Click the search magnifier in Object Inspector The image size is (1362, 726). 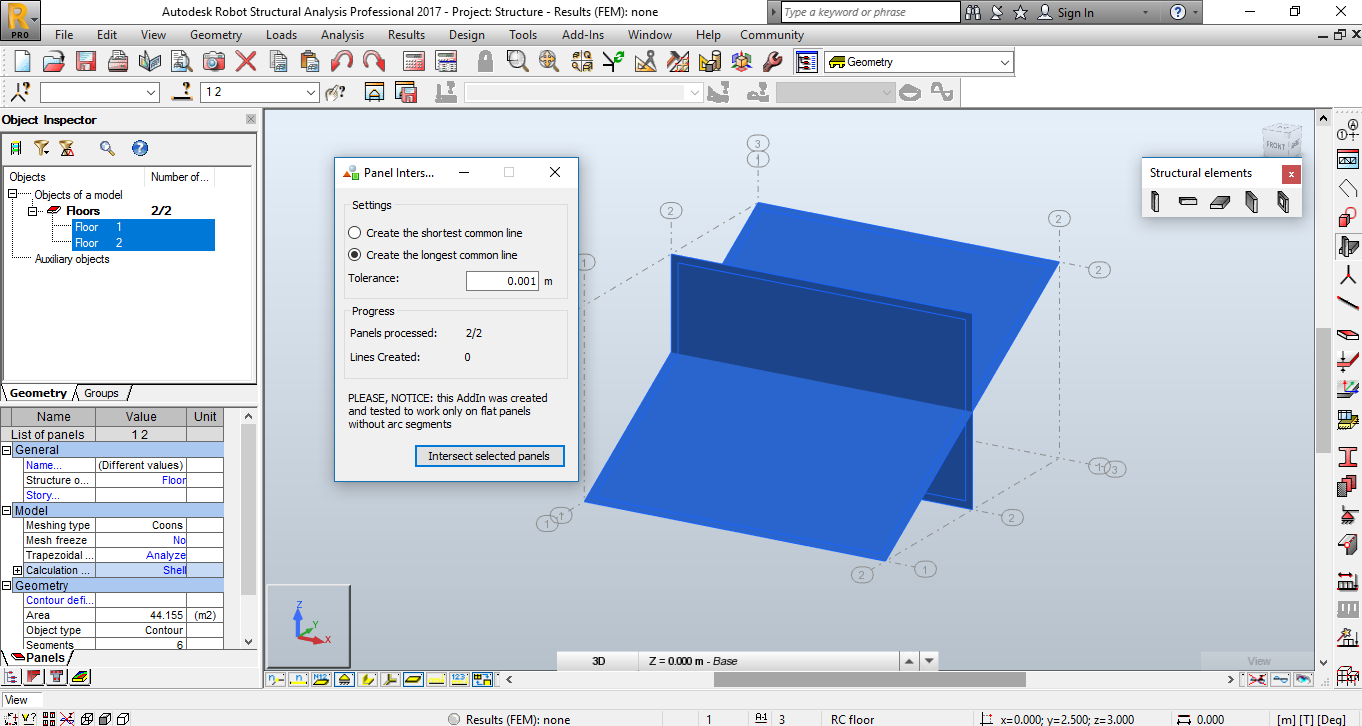[x=104, y=148]
